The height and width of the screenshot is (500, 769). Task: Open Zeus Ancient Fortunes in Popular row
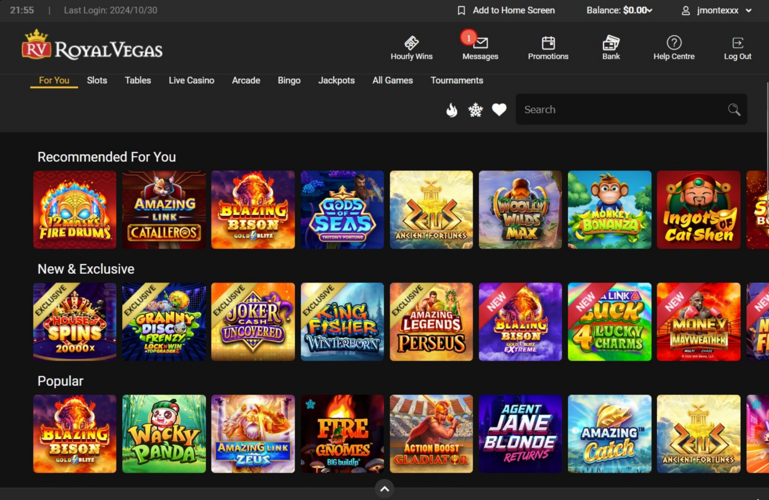coord(699,434)
